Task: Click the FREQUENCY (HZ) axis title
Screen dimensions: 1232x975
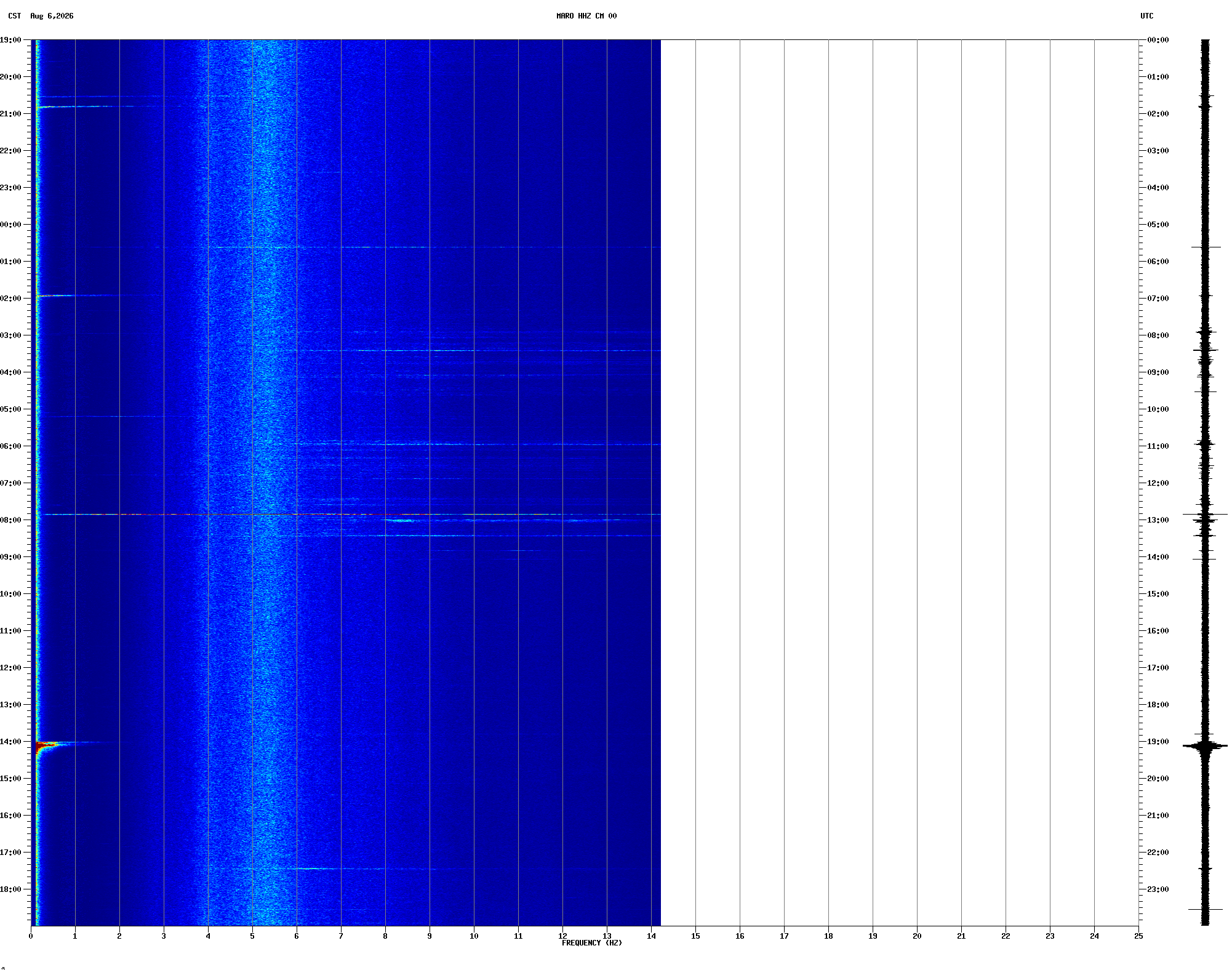Action: pos(592,943)
